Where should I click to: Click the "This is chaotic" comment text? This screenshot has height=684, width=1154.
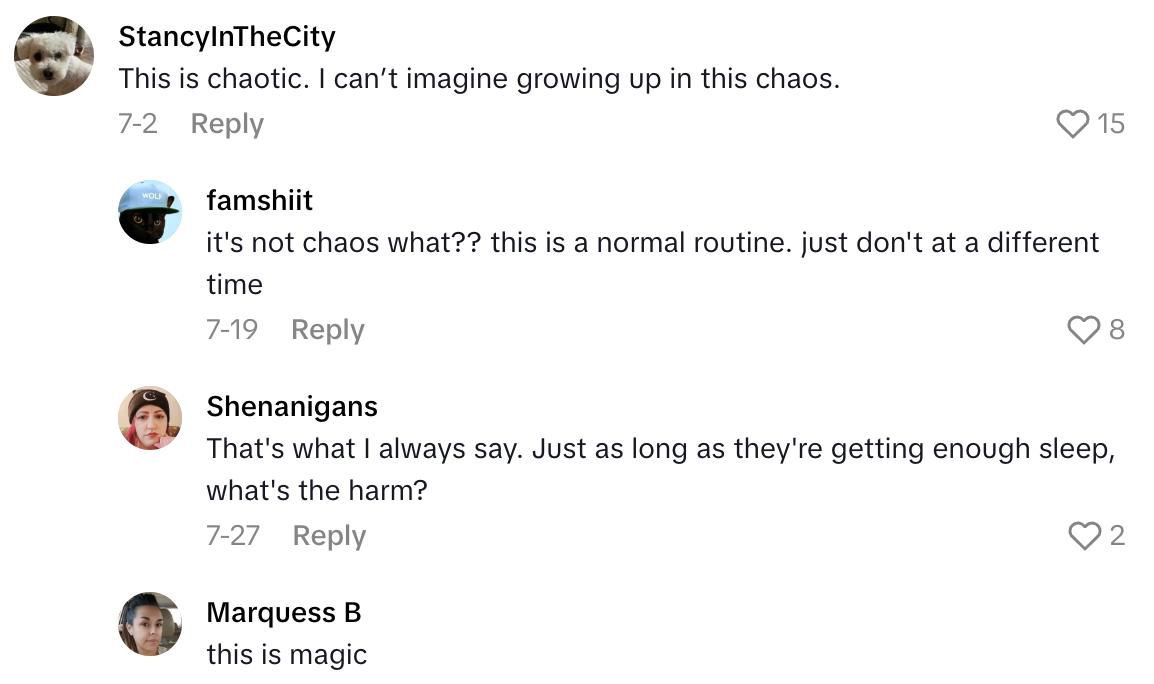pos(479,79)
